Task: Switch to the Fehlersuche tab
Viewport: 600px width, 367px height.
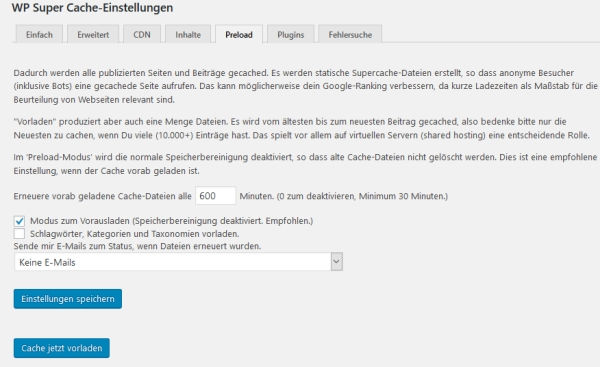Action: click(x=350, y=34)
